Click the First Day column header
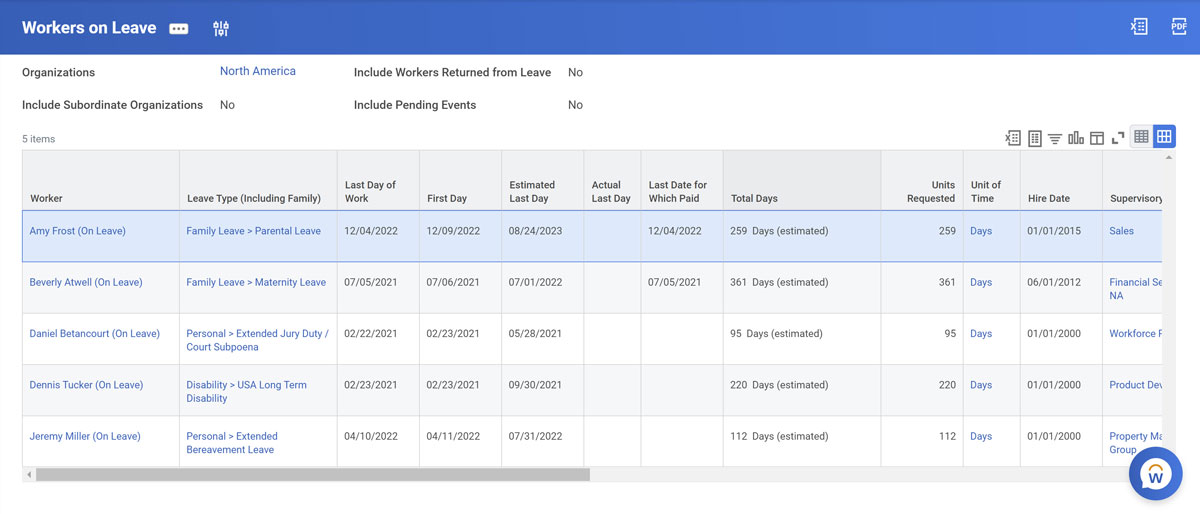Screen dimensions: 1200x514 click(x=460, y=181)
